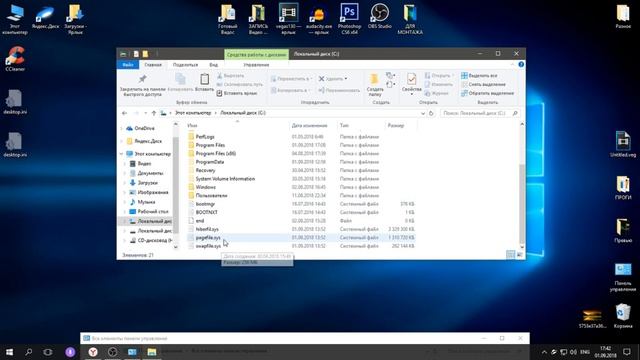
Task: Show hidden system tray icons
Action: pyautogui.click(x=544, y=352)
